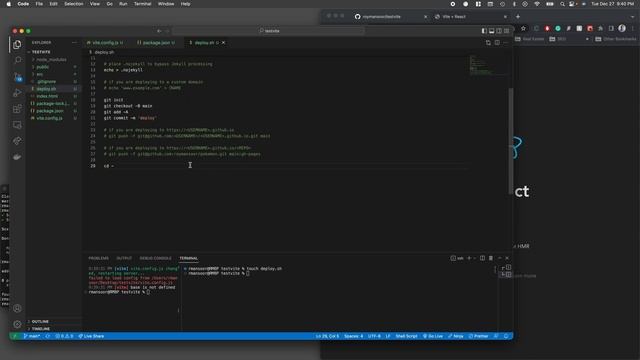Expand the Outline section
640x360 pixels.
(40, 322)
